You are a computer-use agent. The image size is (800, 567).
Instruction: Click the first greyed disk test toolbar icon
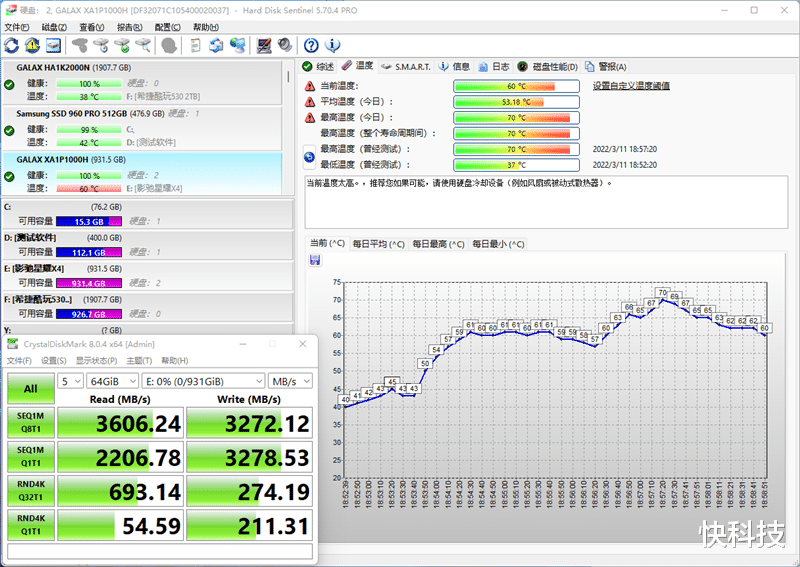pyautogui.click(x=80, y=45)
